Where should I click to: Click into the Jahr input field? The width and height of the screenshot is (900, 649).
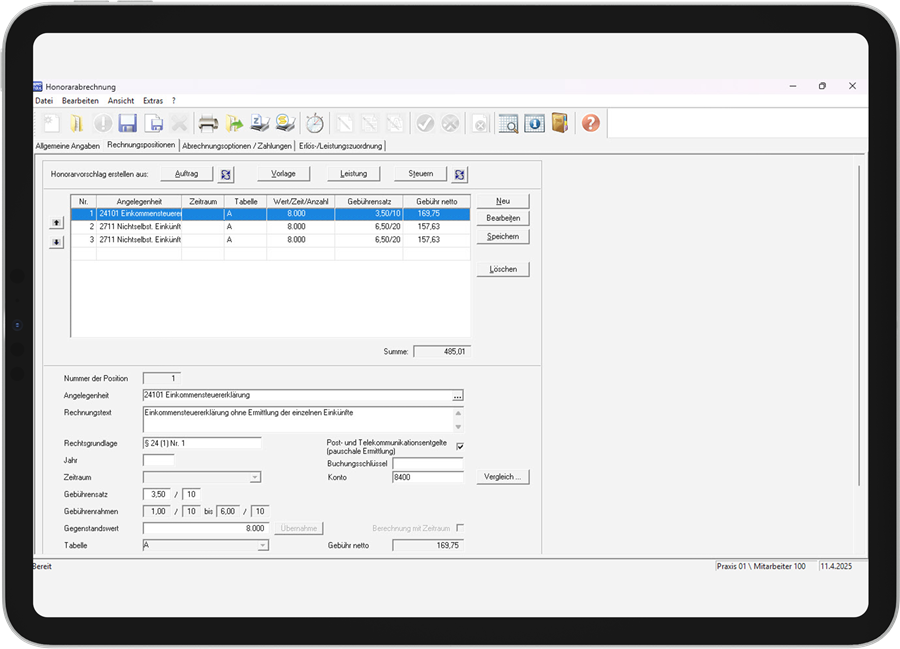[158, 460]
